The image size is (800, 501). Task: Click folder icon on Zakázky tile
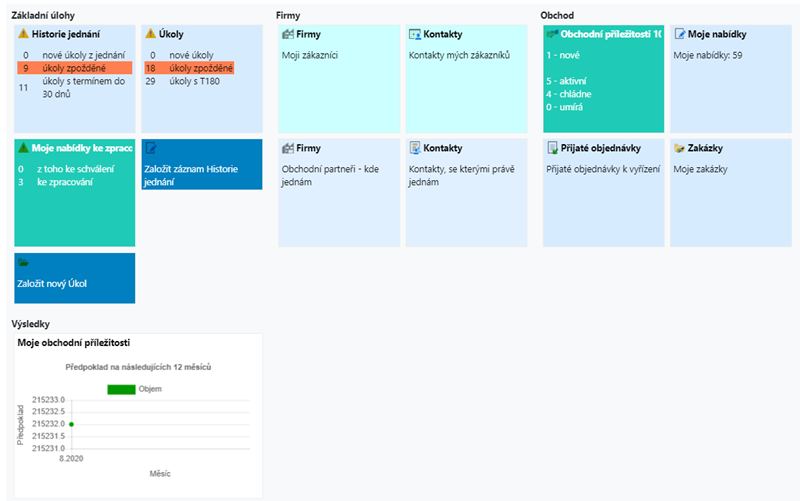pyautogui.click(x=679, y=148)
